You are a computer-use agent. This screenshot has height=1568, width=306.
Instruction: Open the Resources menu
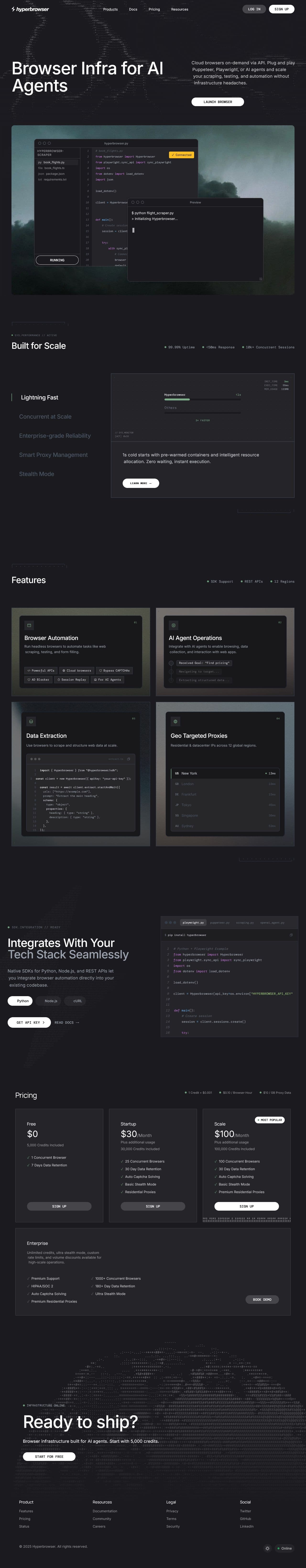180,9
